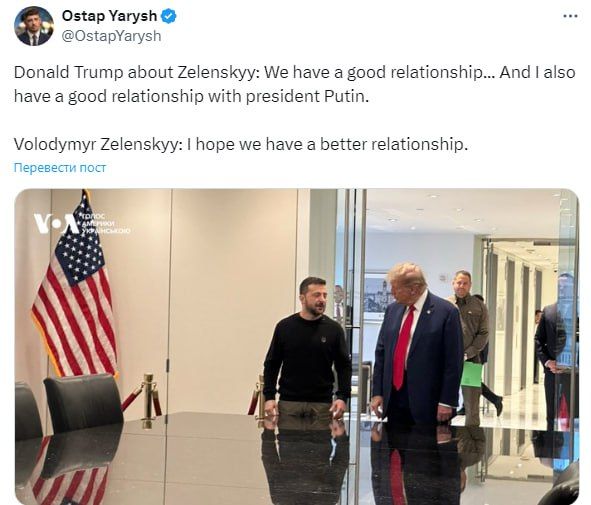Select the "I hope we have a better relationship" line
The width and height of the screenshot is (591, 505).
[326, 144]
